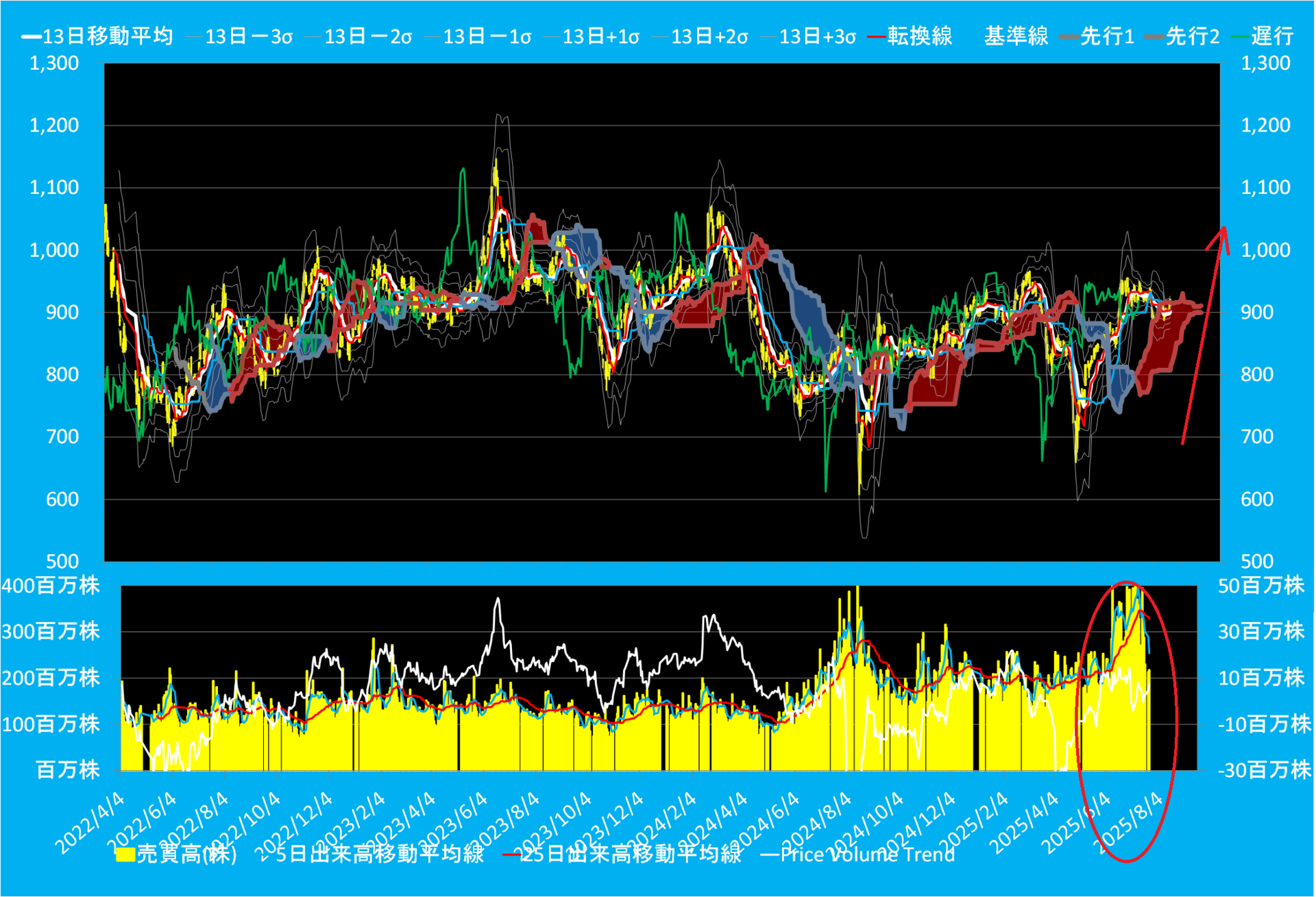
Task: Click the red 転換線 legend marker
Action: point(877,36)
